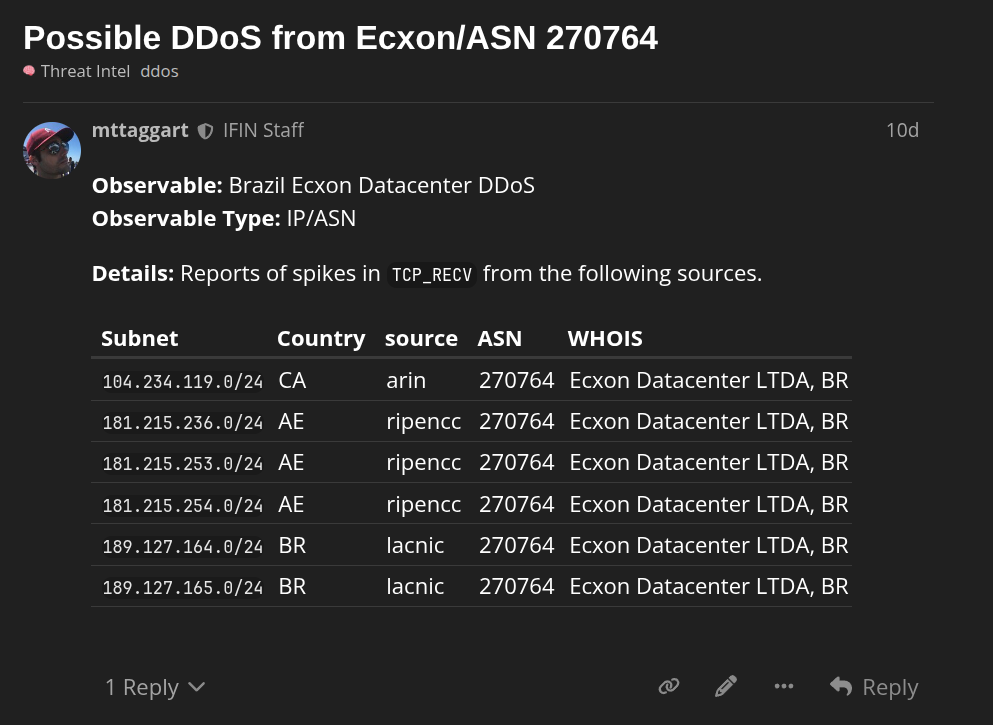This screenshot has width=993, height=725.
Task: Select the ddos tag
Action: (x=159, y=71)
